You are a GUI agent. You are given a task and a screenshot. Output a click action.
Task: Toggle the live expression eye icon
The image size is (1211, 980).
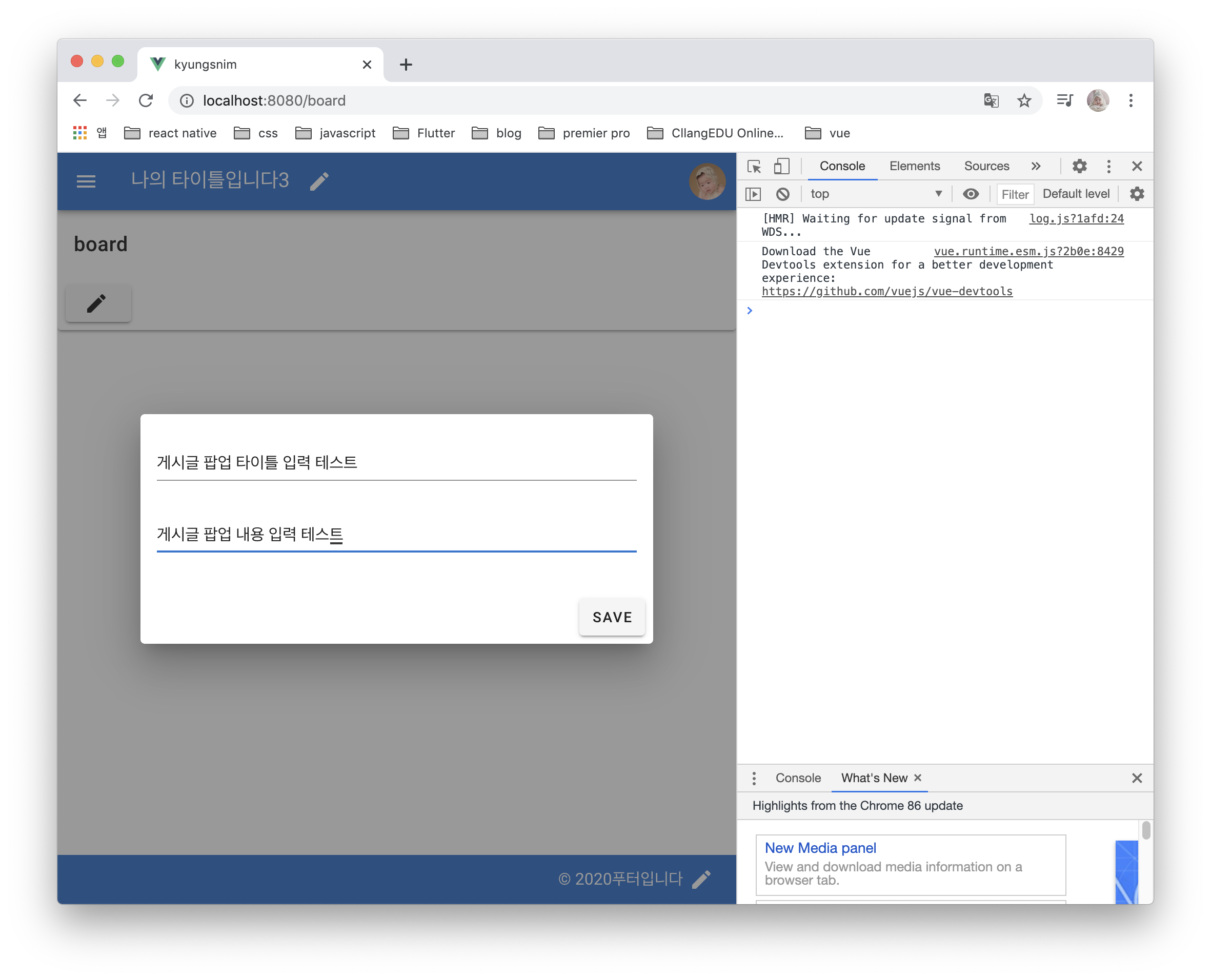(971, 194)
